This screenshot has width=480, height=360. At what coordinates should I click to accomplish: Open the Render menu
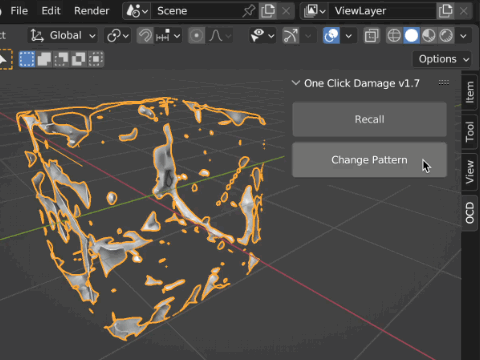pyautogui.click(x=91, y=11)
